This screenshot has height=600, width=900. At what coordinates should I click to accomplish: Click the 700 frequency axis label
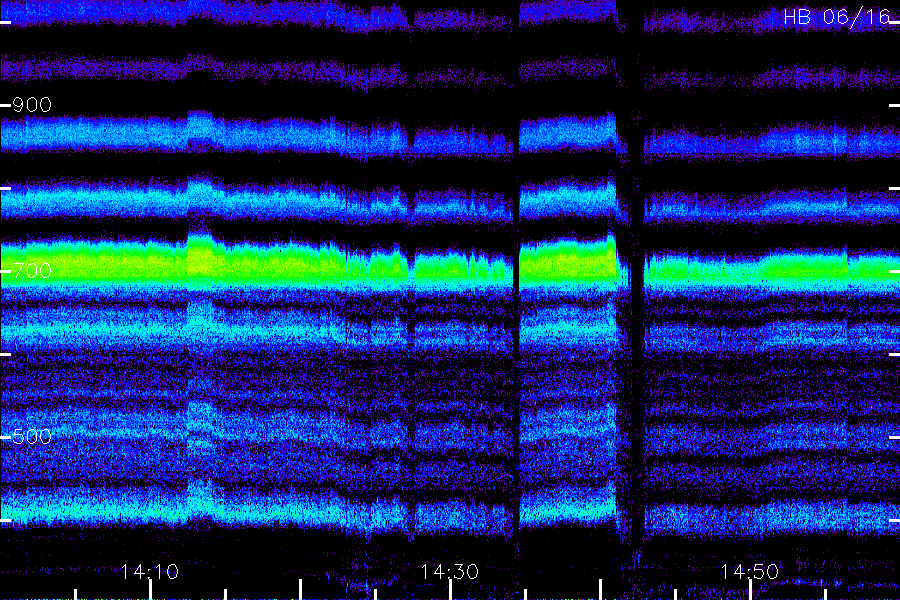pos(32,270)
